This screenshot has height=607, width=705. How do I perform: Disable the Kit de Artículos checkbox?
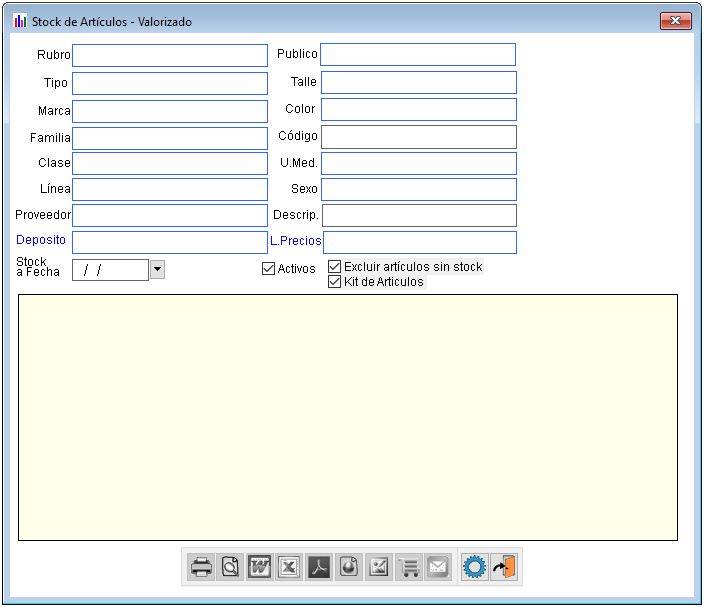click(x=335, y=282)
